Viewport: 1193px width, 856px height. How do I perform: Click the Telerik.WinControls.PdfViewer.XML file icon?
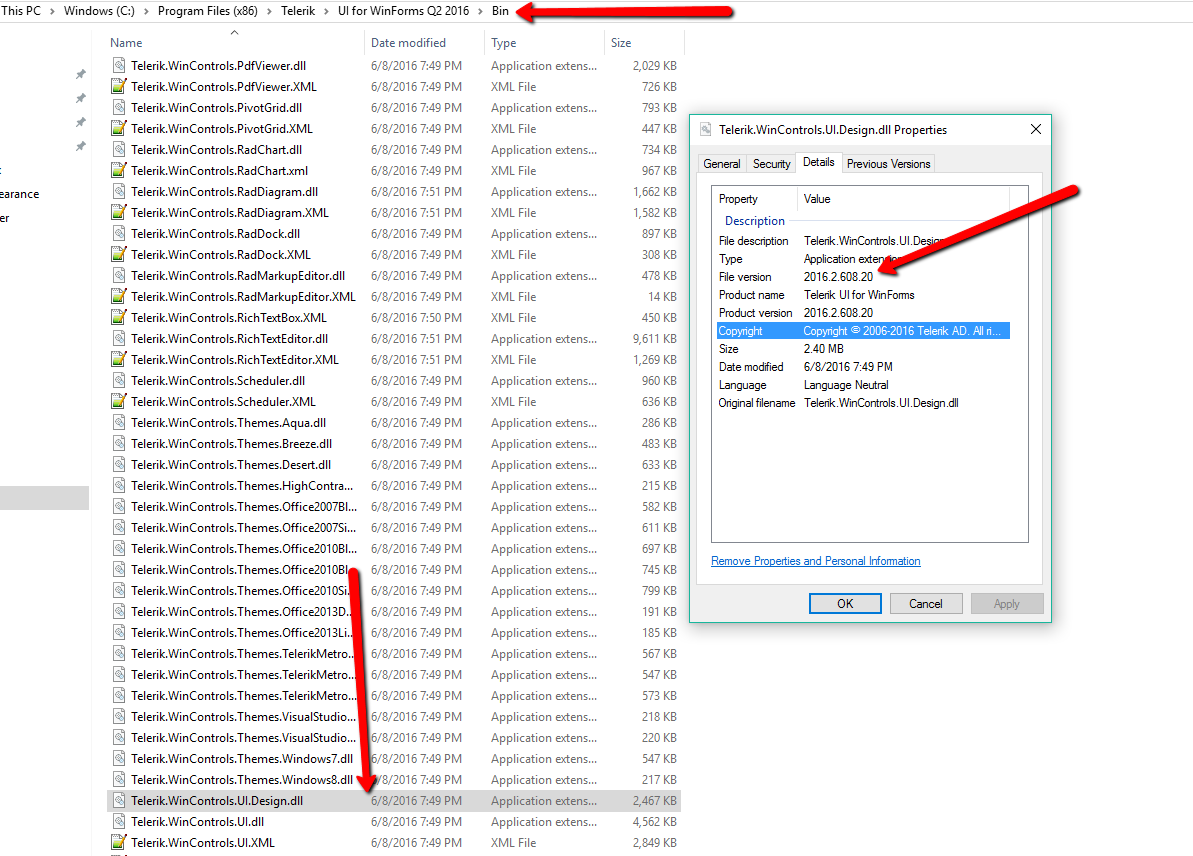119,87
